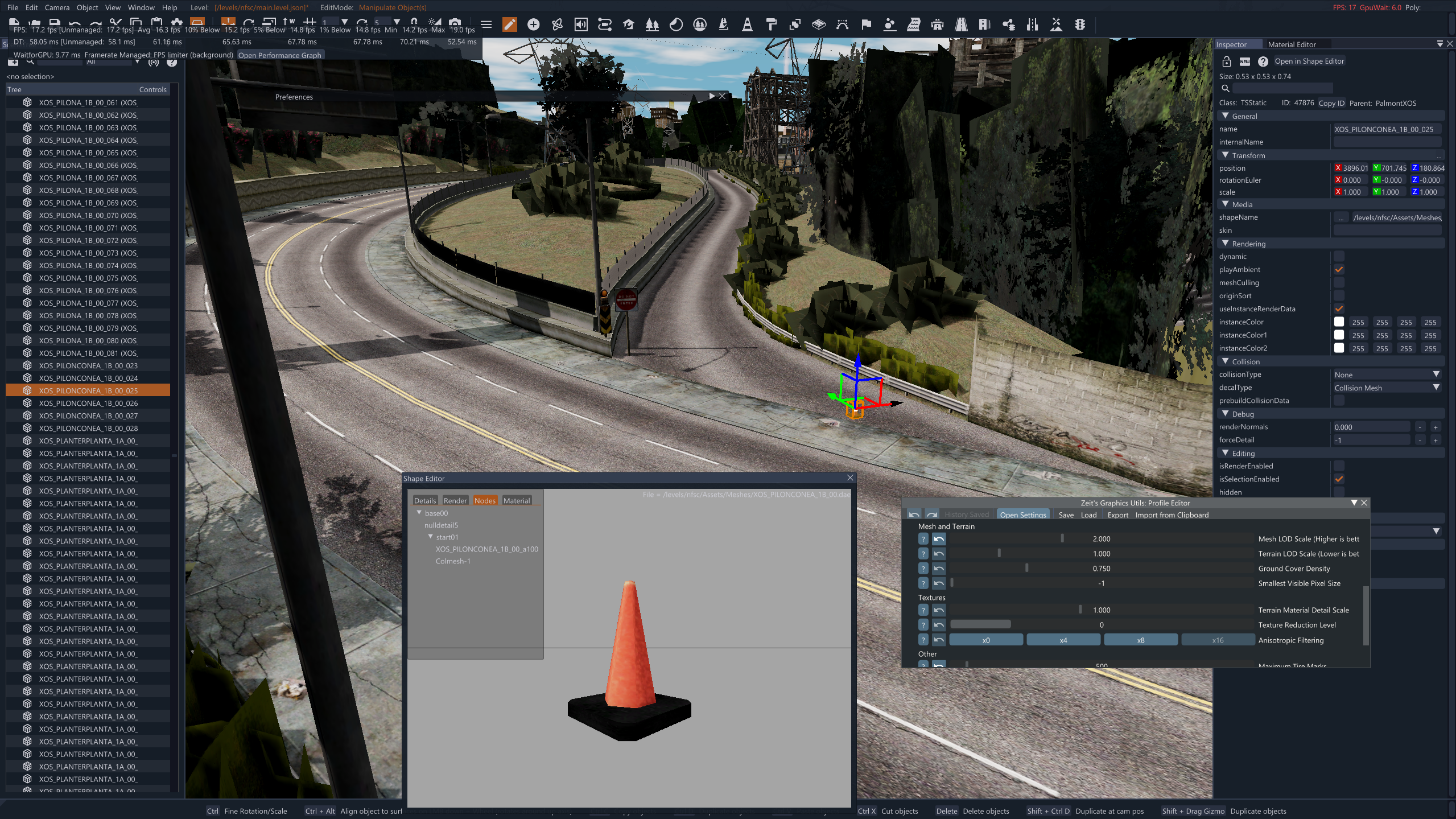Click the inspector lock icon

tap(1227, 61)
